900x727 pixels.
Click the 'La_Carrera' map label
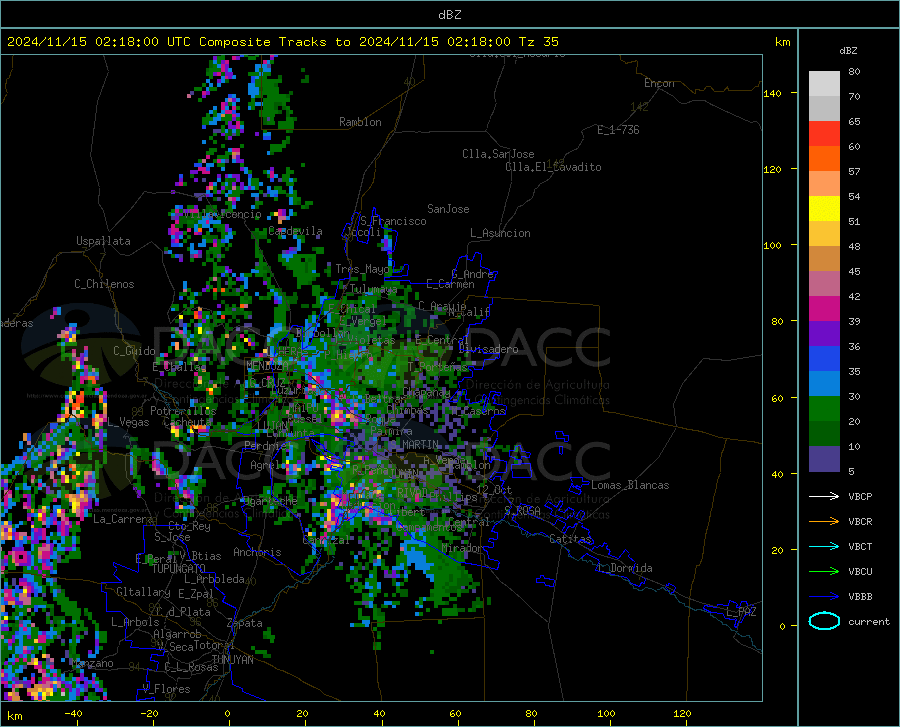click(x=123, y=519)
